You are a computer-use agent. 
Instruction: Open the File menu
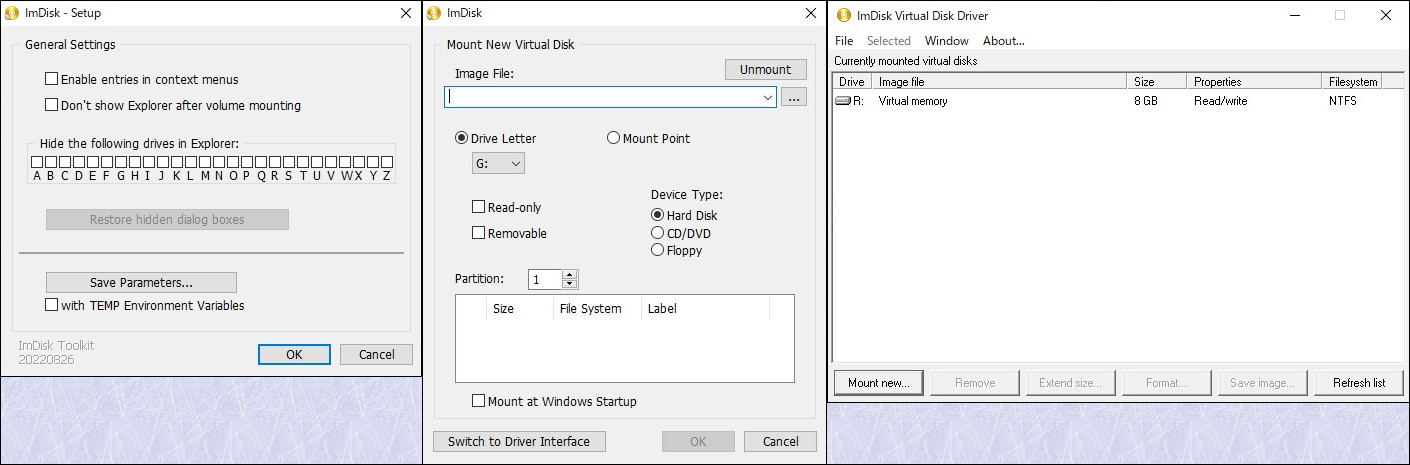pyautogui.click(x=844, y=41)
